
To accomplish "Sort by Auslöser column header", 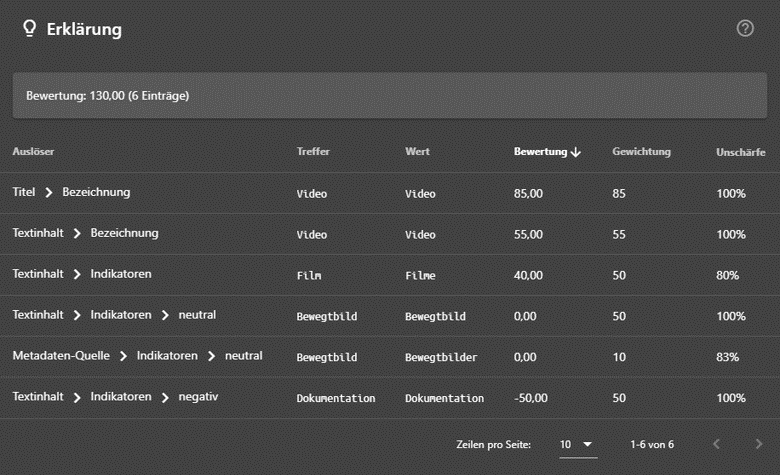I will (x=33, y=151).
